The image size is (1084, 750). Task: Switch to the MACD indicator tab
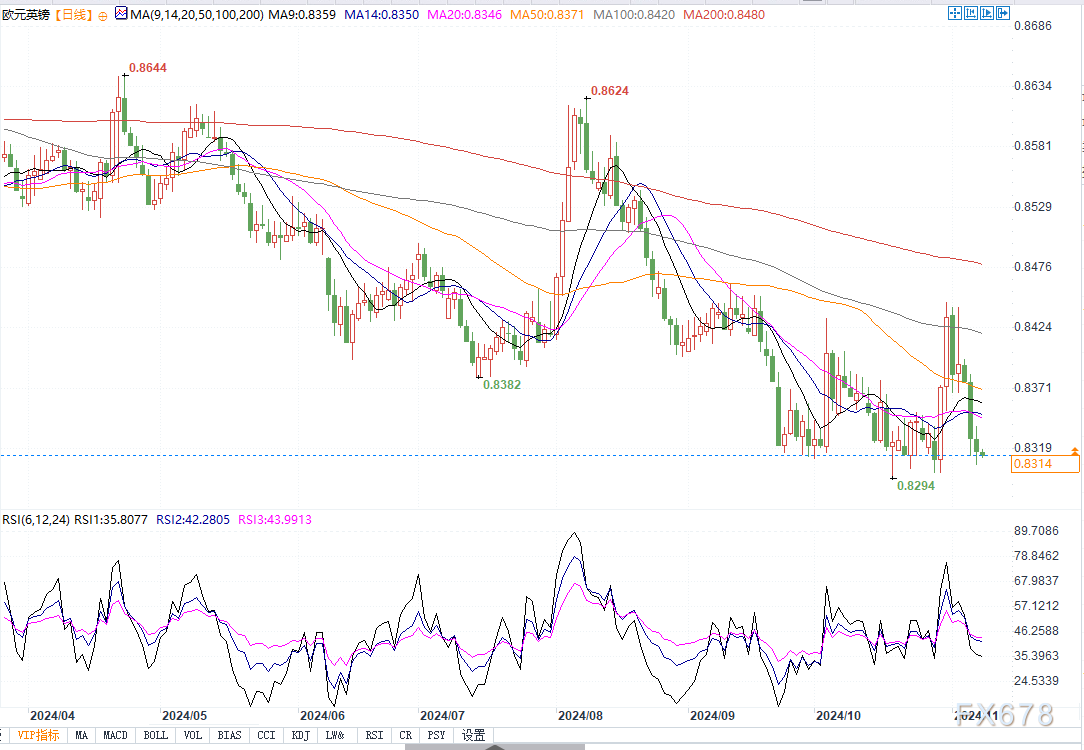[115, 735]
